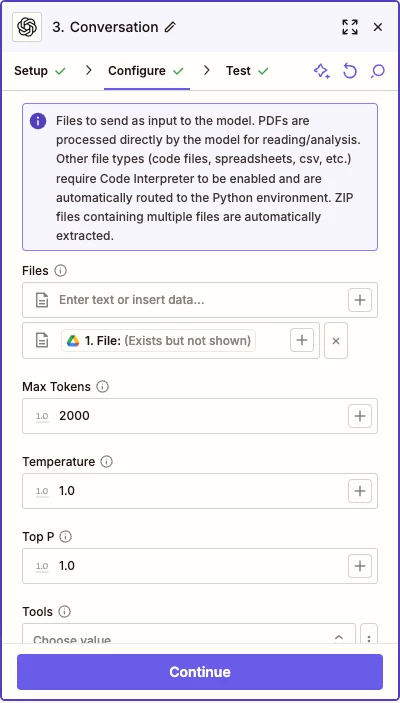Open the search magnifier icon

pos(378,71)
